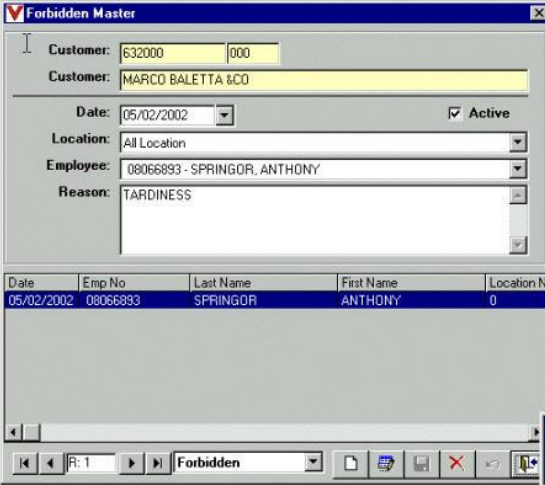Open the Date dropdown calendar arrow

(x=225, y=115)
